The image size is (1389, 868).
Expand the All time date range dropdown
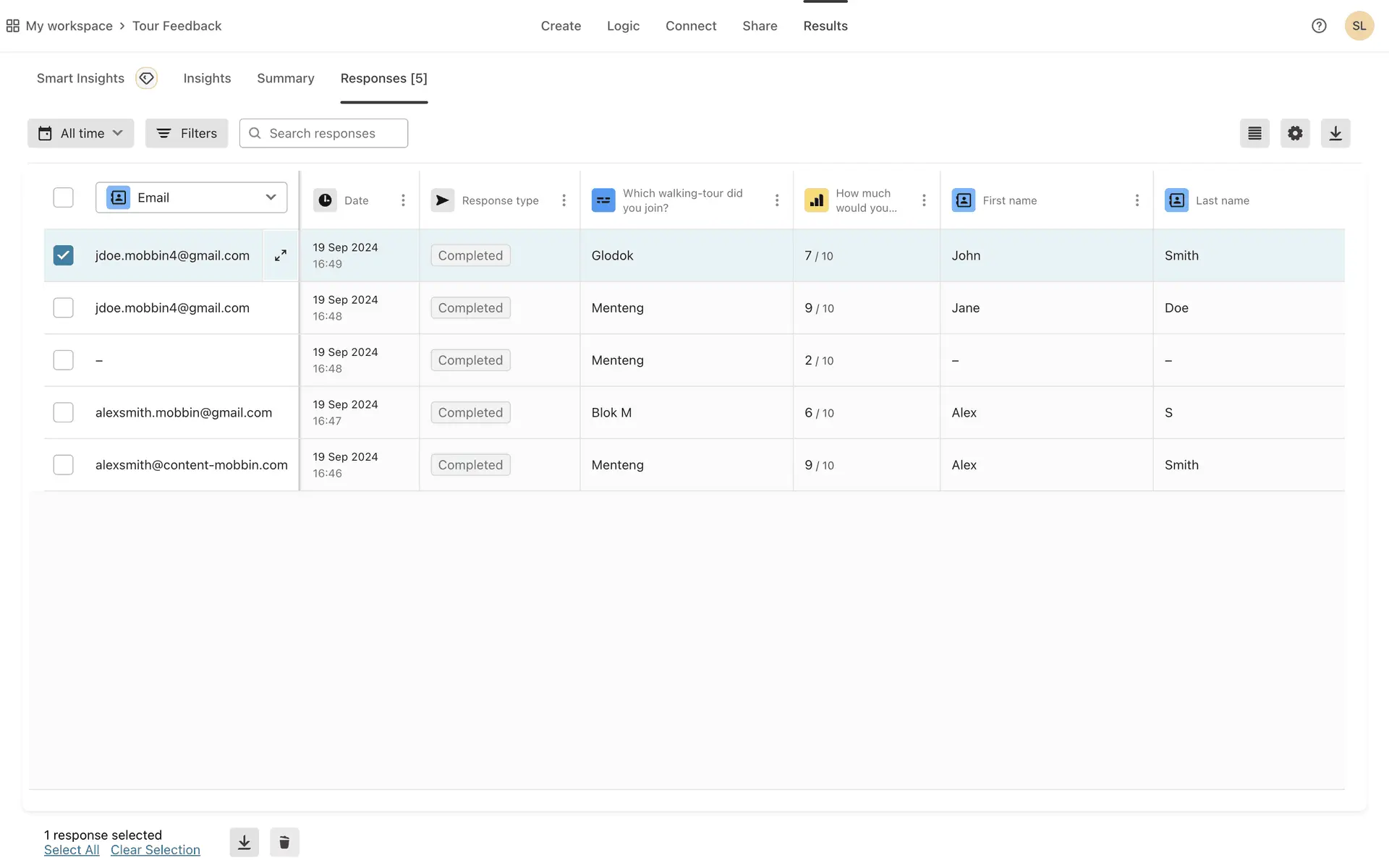point(81,133)
